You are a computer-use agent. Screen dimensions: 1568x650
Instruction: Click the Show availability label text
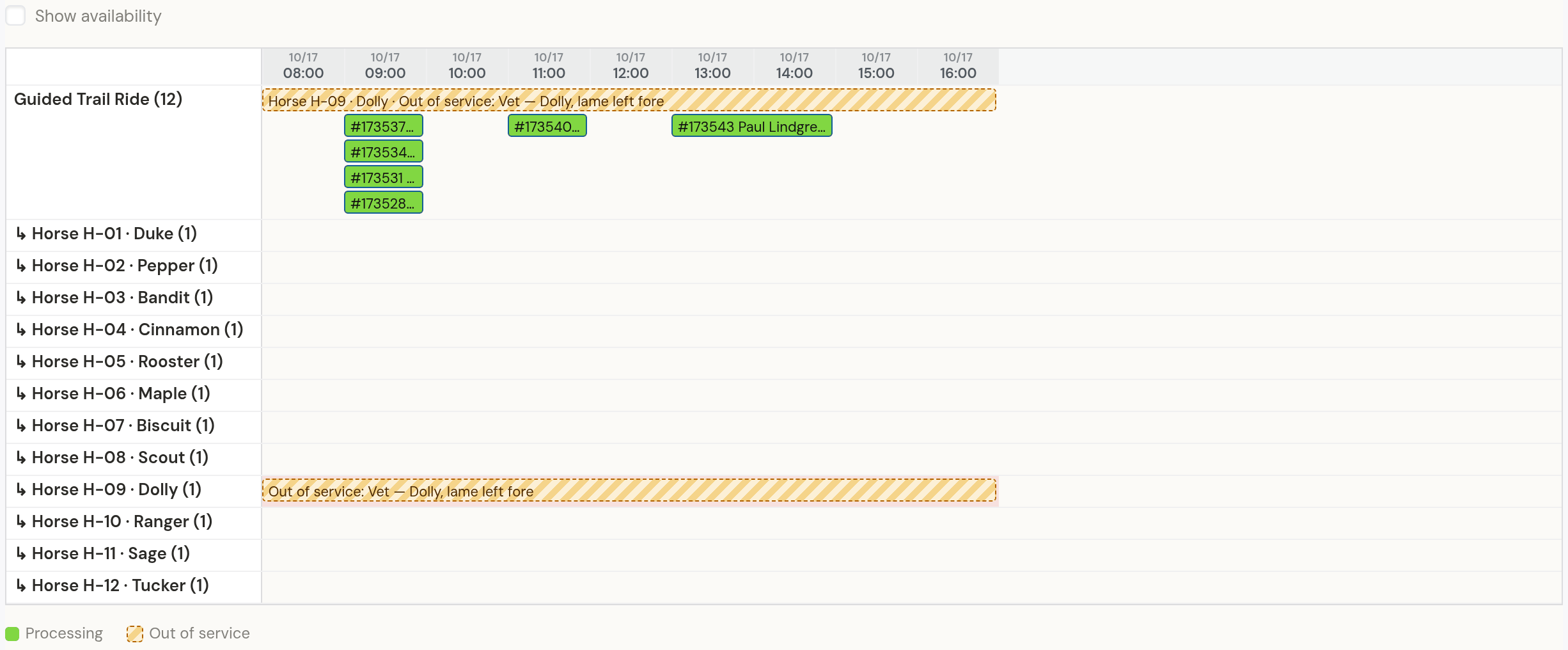pos(98,16)
